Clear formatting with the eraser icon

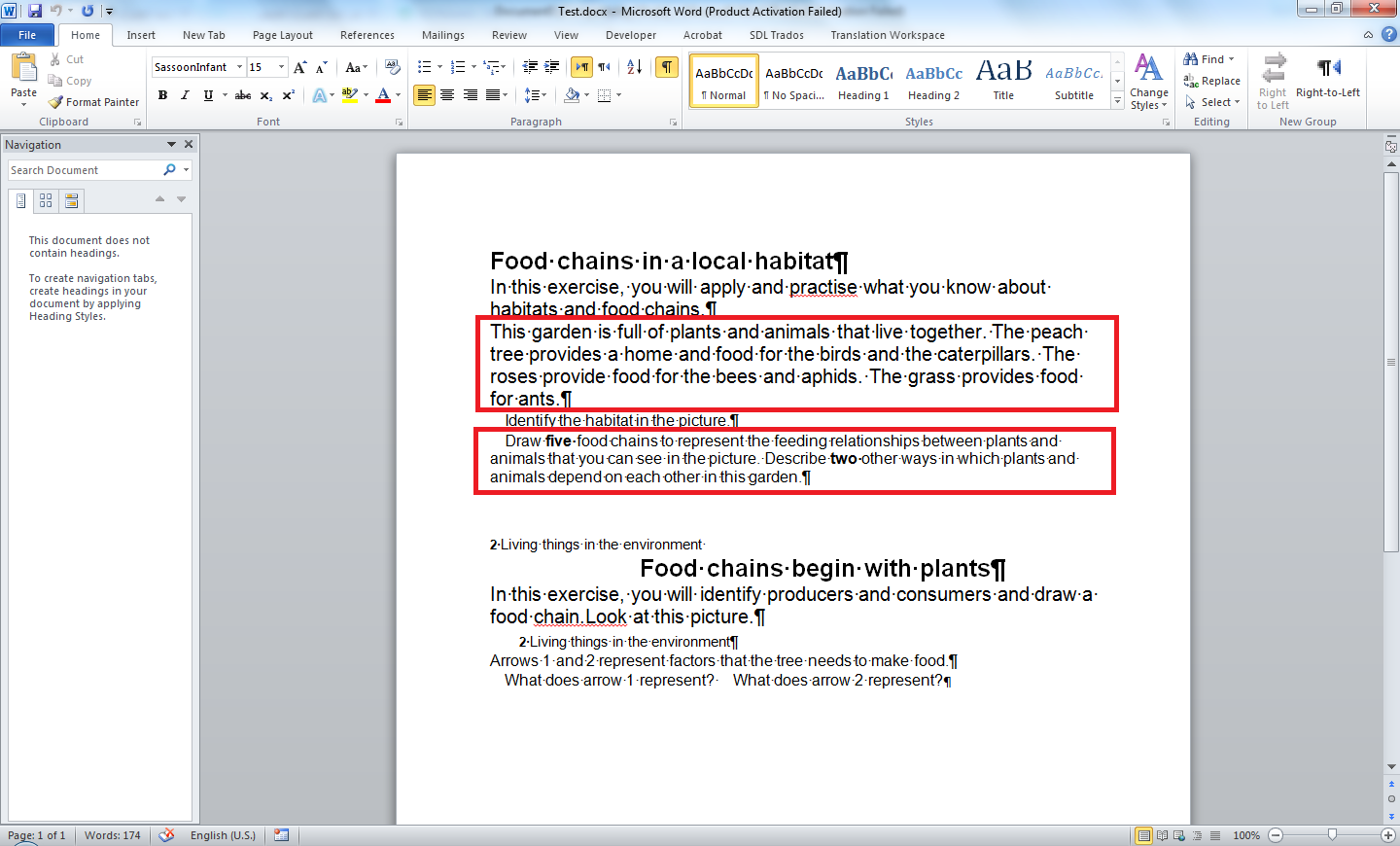click(393, 67)
